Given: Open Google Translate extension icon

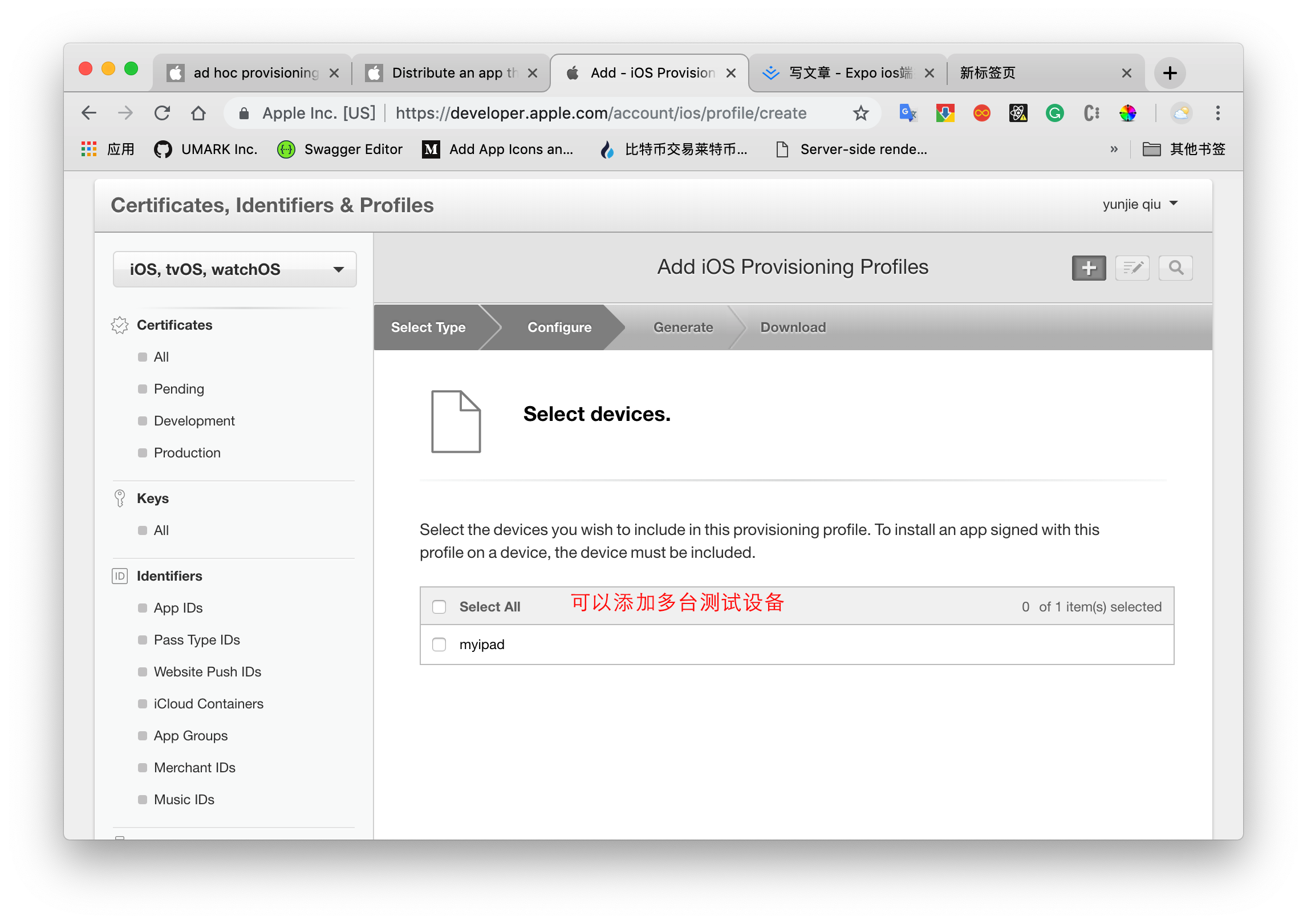Looking at the screenshot, I should [x=907, y=113].
